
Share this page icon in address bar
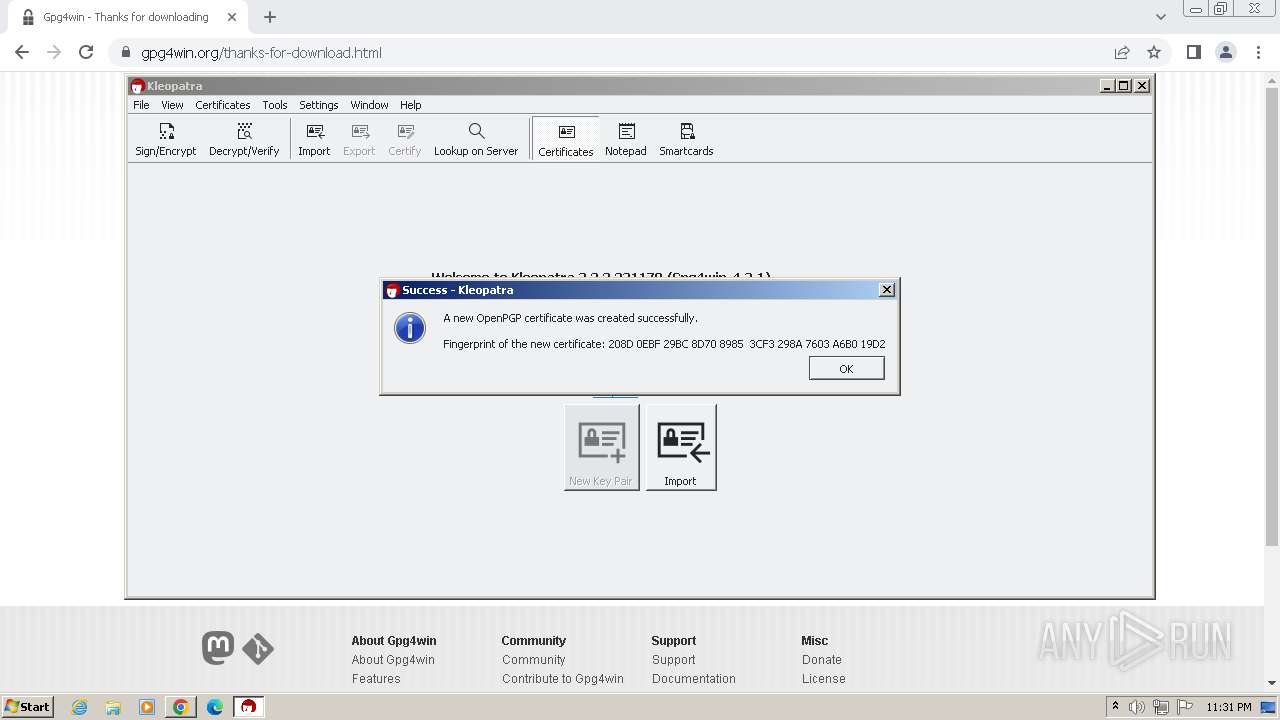[1122, 53]
